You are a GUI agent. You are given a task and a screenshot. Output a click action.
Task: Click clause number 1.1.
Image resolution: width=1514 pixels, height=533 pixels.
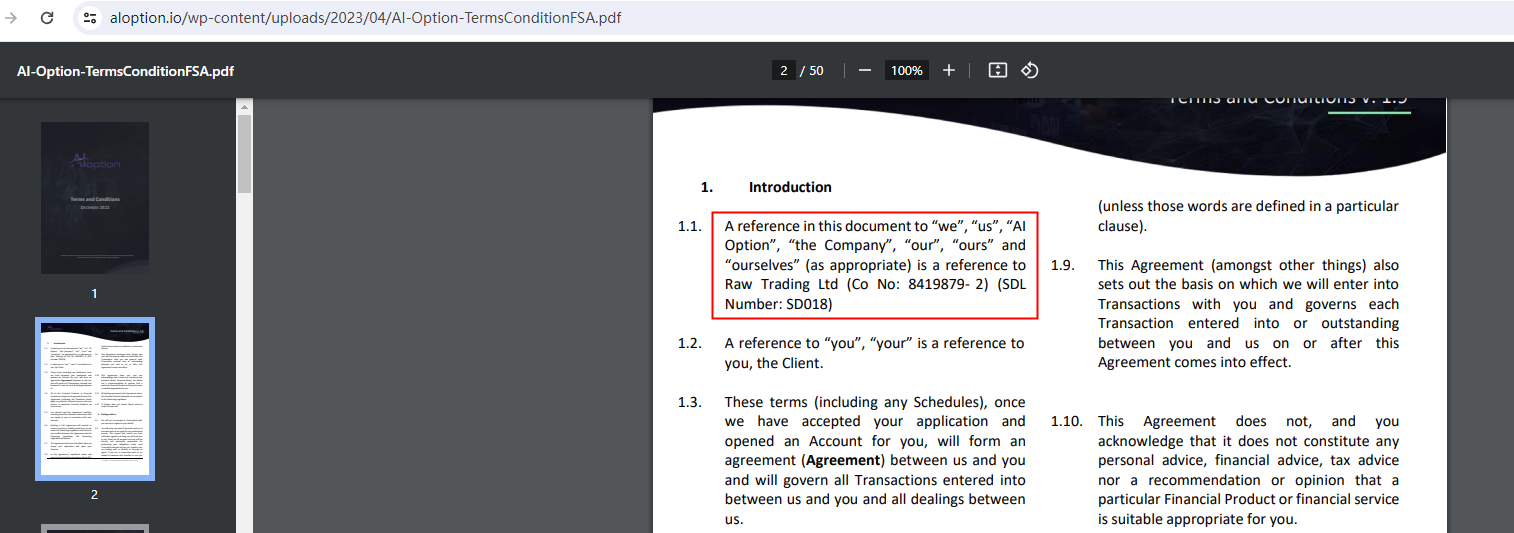point(689,226)
